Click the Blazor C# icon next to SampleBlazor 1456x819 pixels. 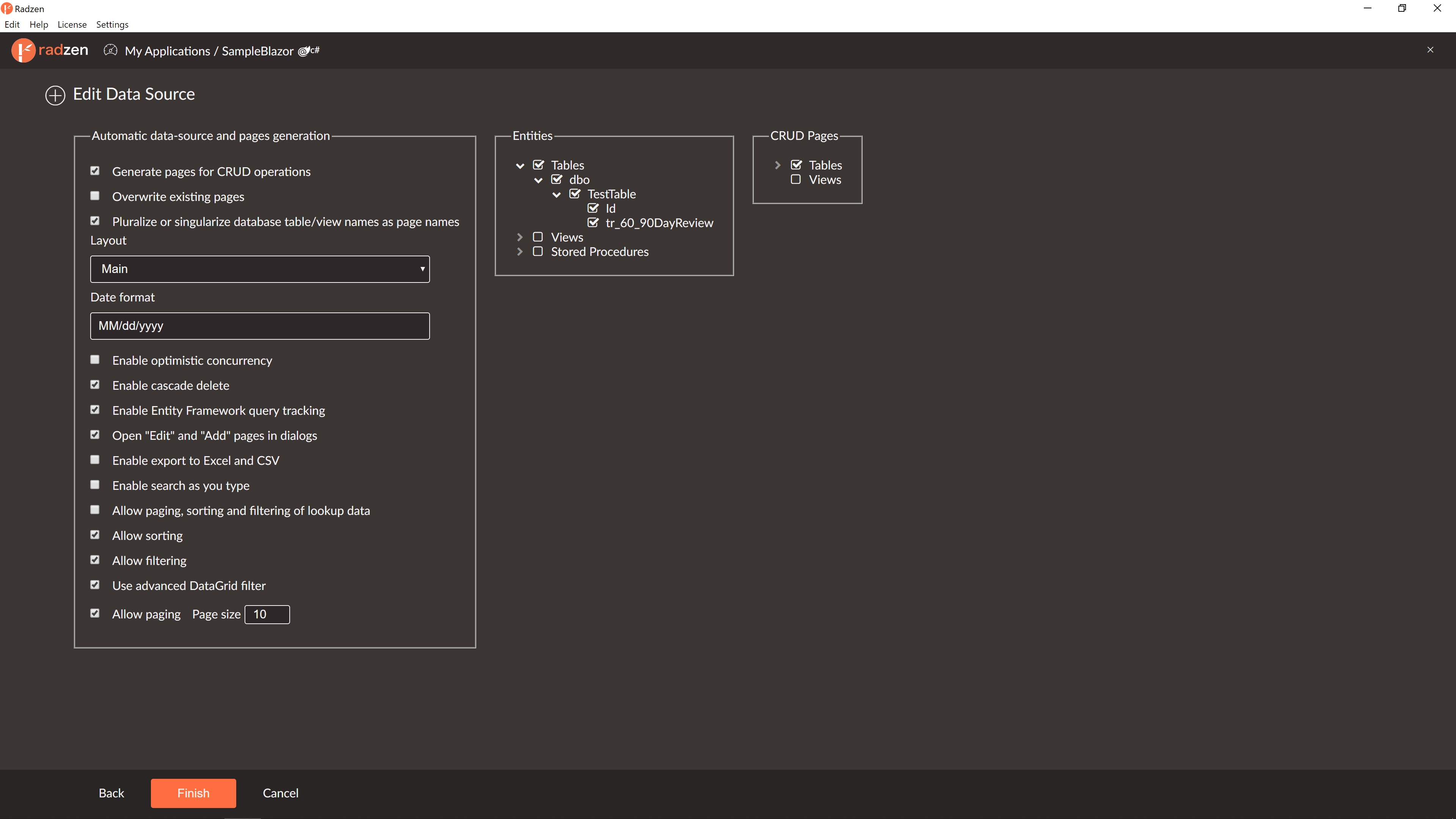[x=309, y=51]
